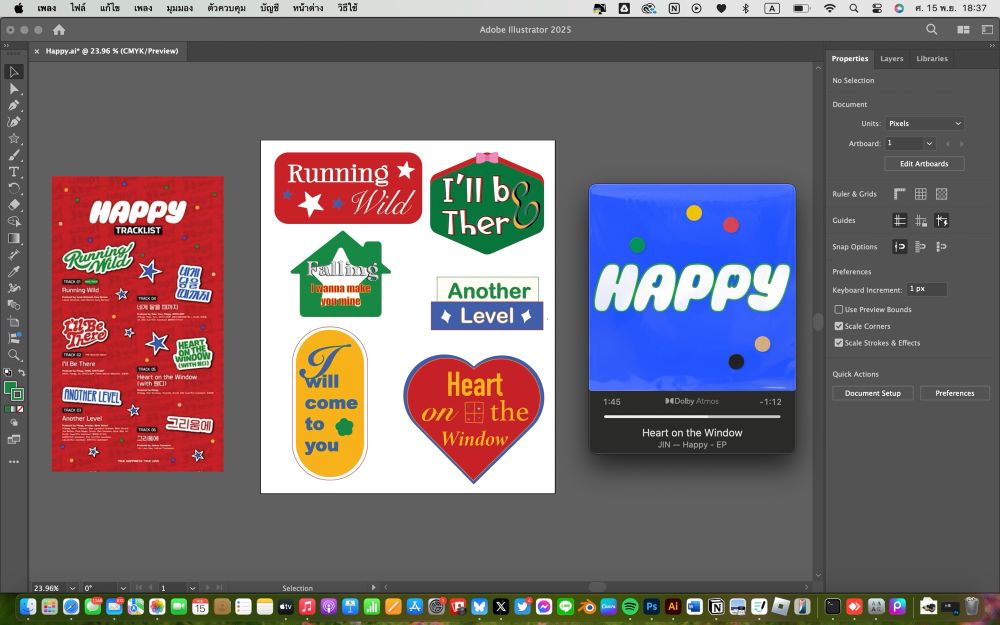Uncheck Scale Corners

tap(839, 326)
